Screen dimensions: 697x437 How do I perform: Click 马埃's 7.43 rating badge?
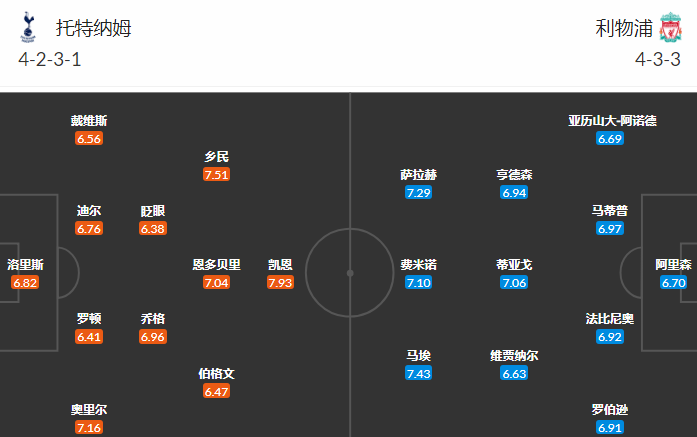(418, 373)
